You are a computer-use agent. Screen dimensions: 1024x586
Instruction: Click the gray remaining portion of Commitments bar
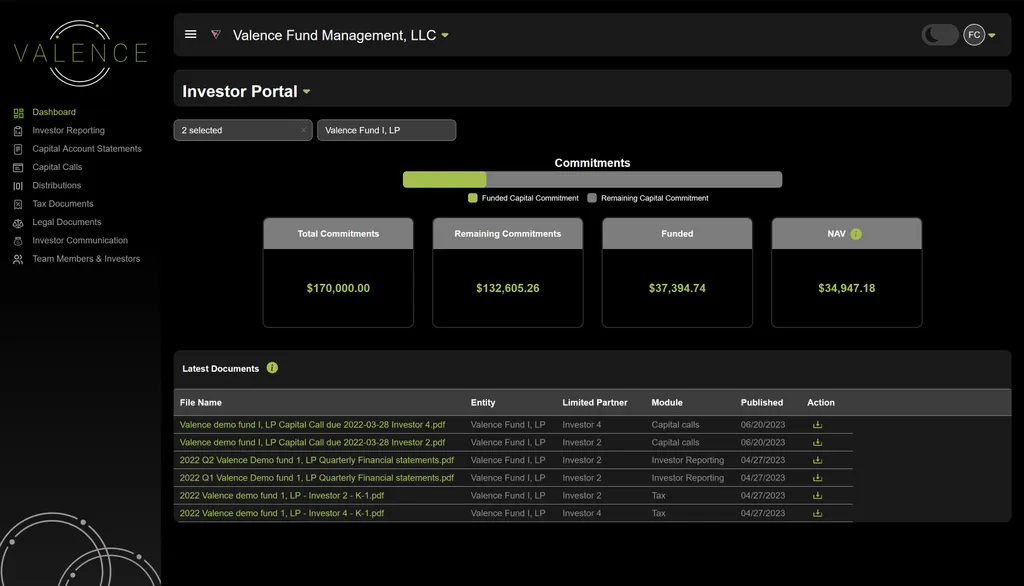[x=634, y=180]
